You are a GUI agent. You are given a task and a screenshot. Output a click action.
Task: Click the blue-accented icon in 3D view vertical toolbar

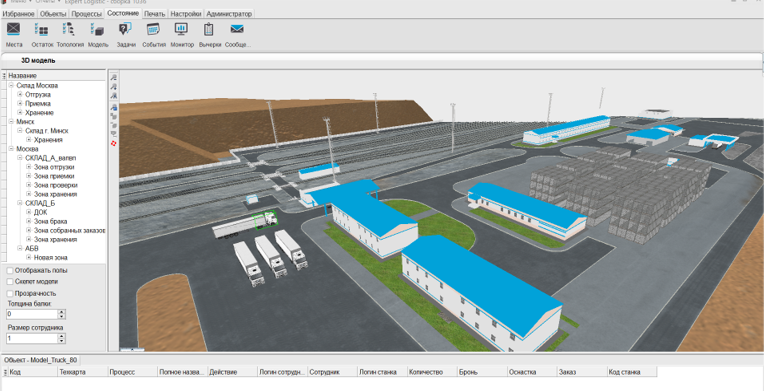(x=114, y=107)
